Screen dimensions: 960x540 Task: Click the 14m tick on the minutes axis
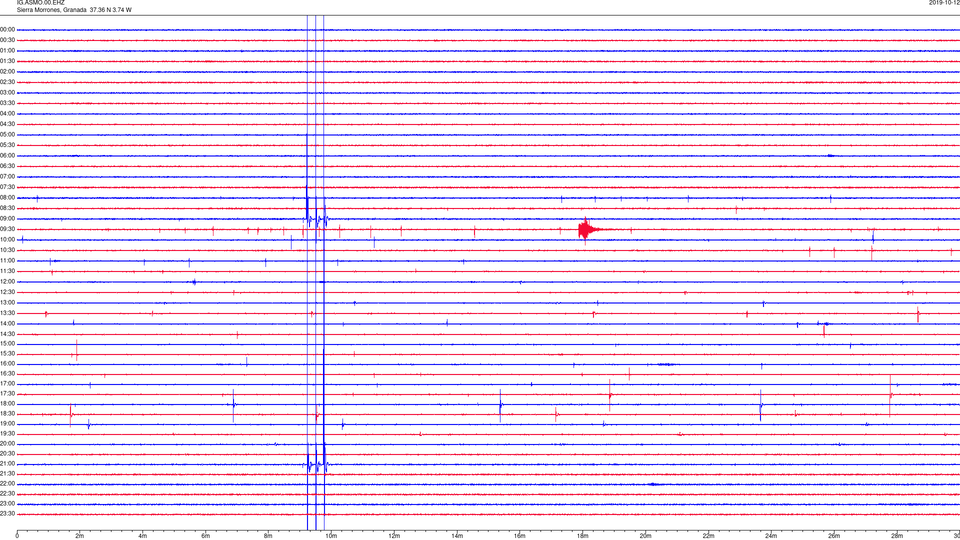(x=457, y=536)
